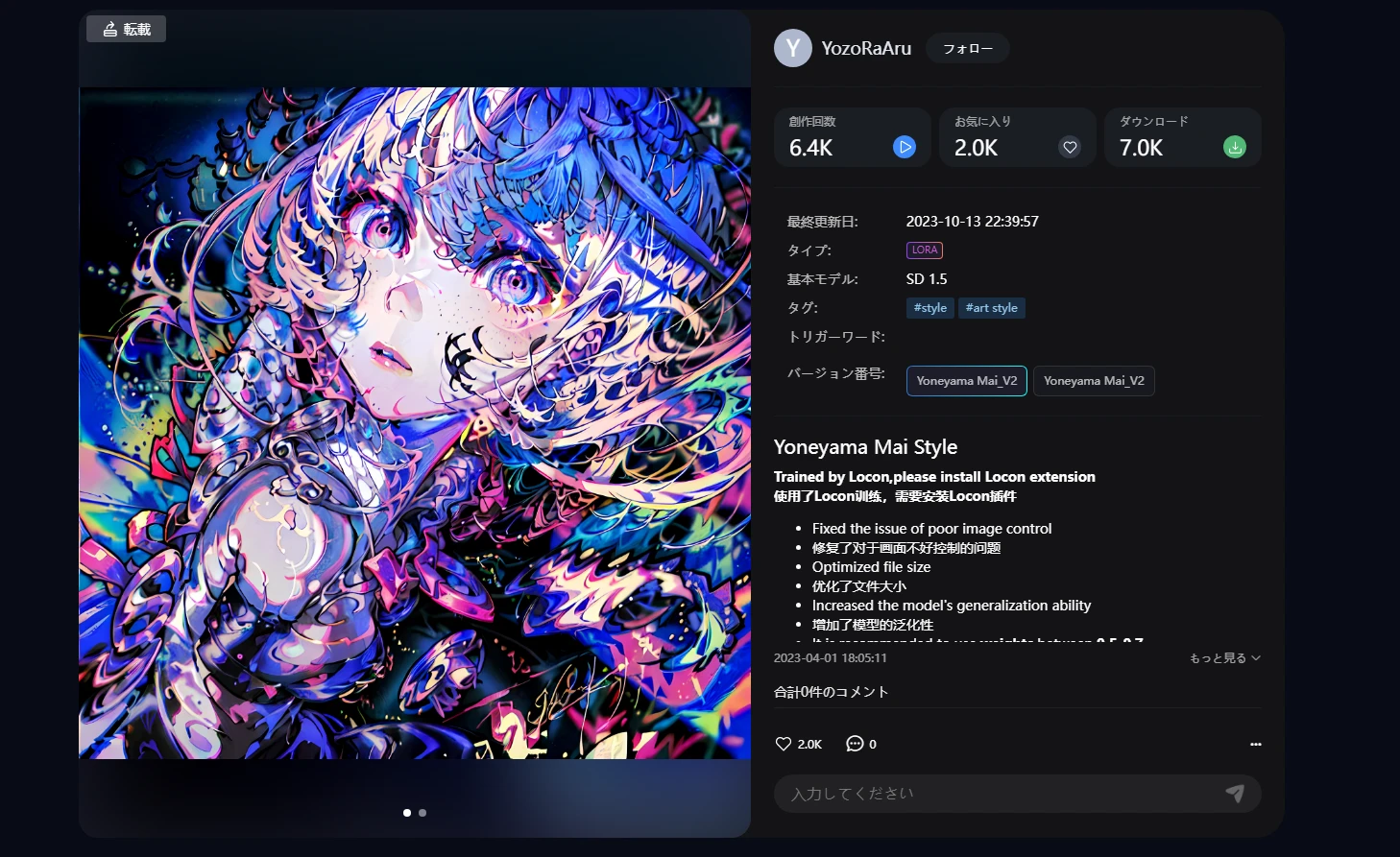Screen dimensions: 1400x857
Task: Open the three-dot more options menu
Action: click(1255, 744)
